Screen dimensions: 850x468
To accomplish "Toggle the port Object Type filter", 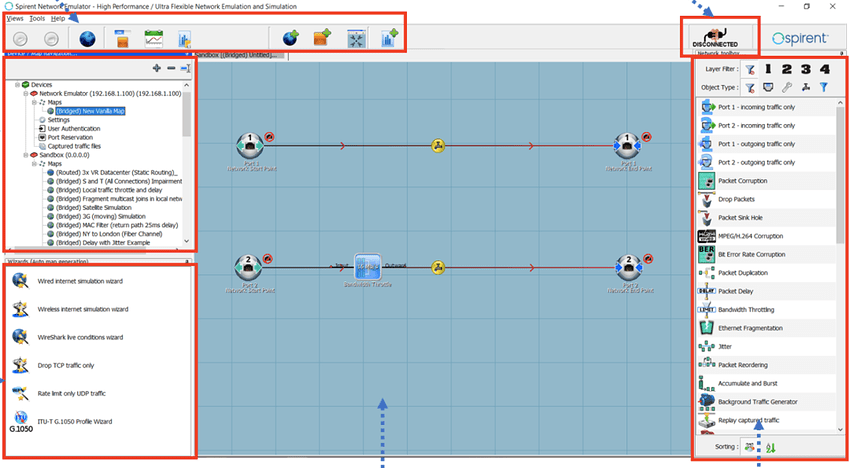I will coord(768,87).
